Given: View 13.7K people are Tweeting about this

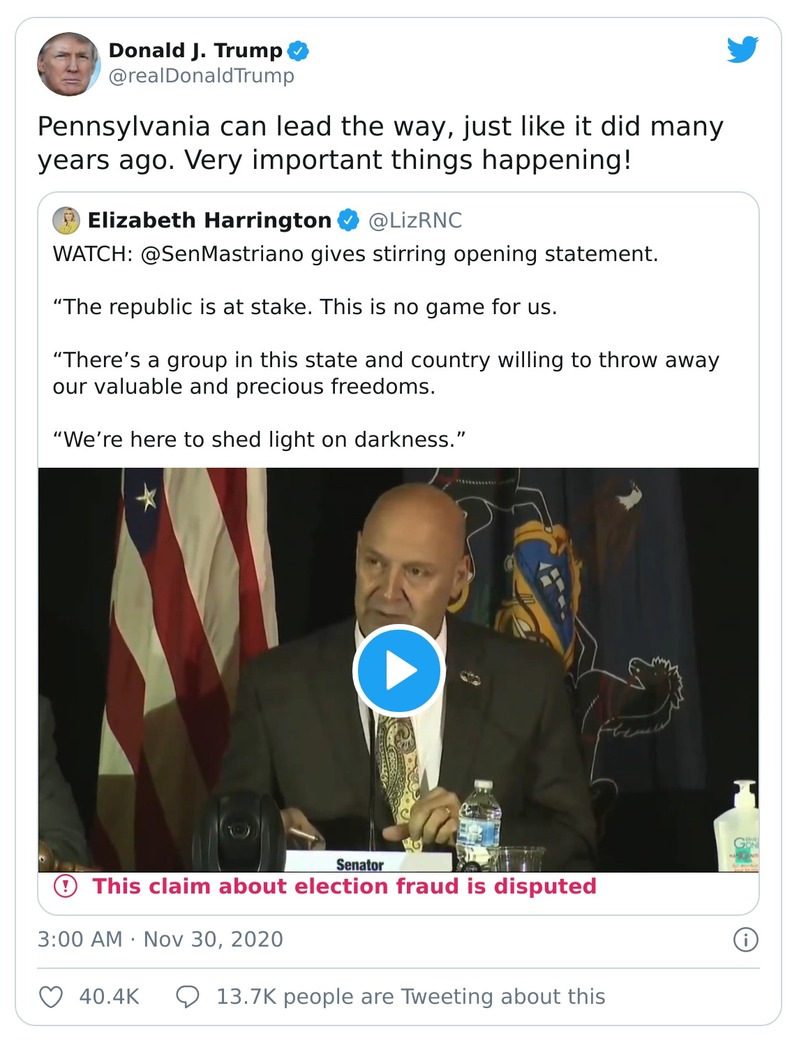Looking at the screenshot, I should (410, 996).
